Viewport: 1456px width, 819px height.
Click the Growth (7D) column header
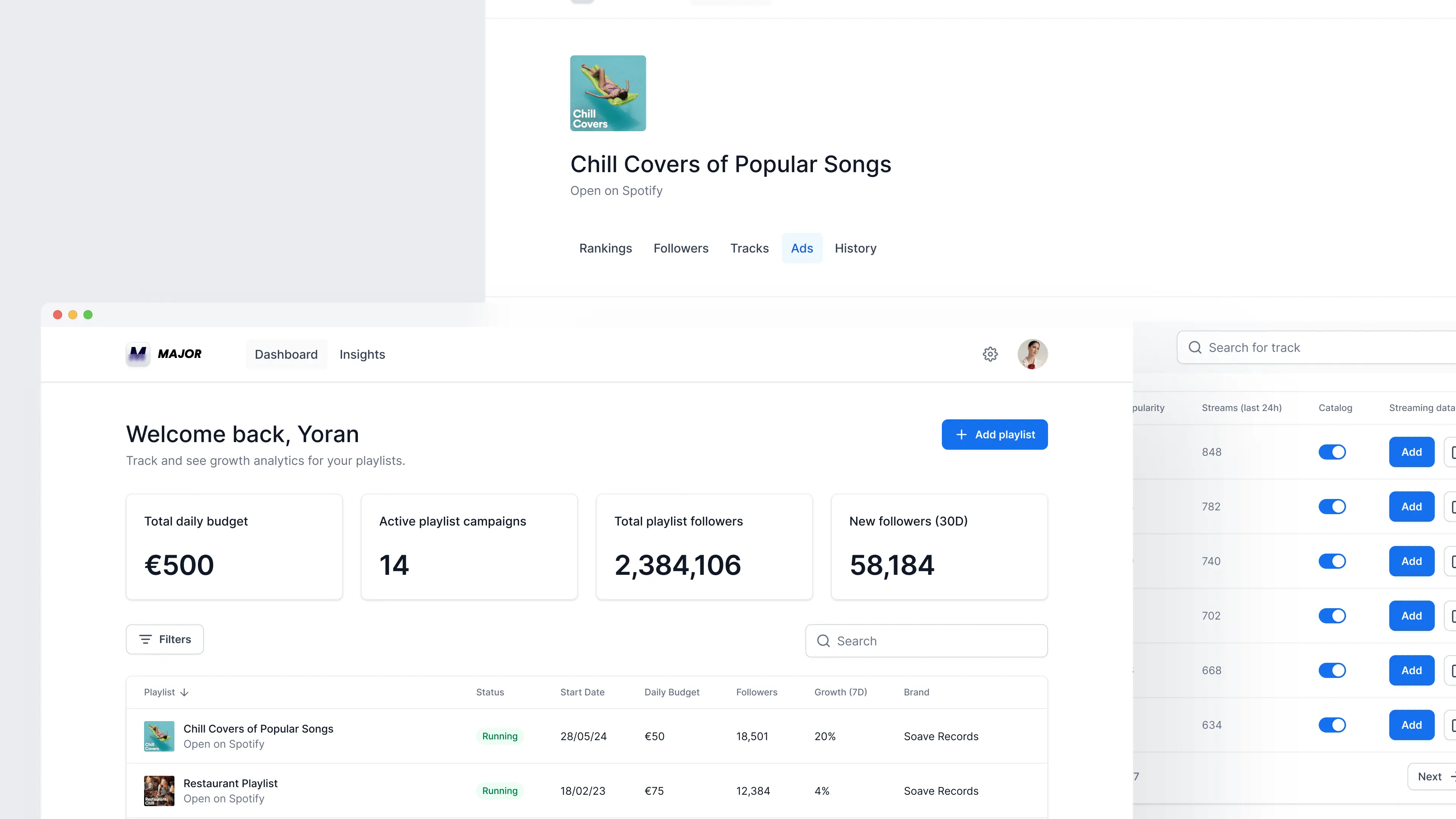(841, 692)
